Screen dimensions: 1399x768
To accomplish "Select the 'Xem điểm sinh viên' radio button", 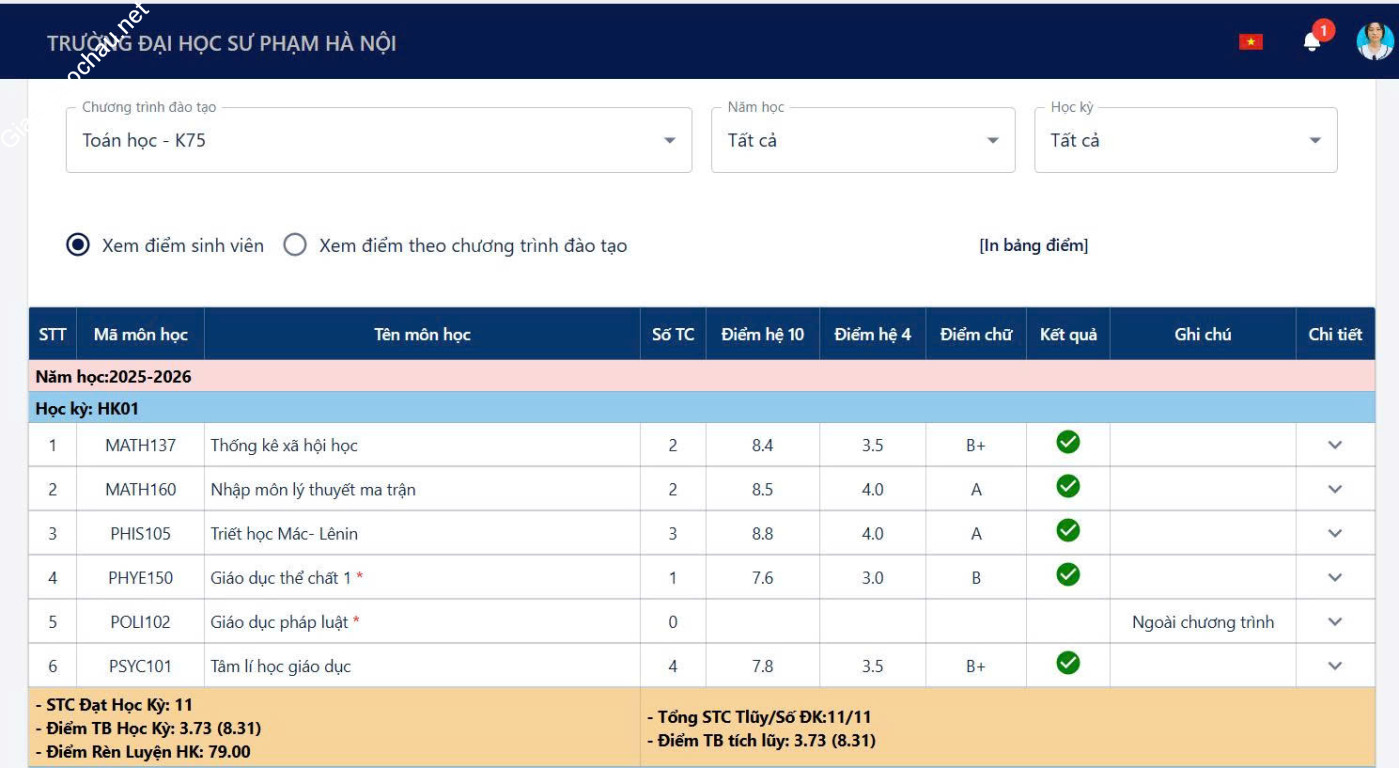I will pos(78,245).
